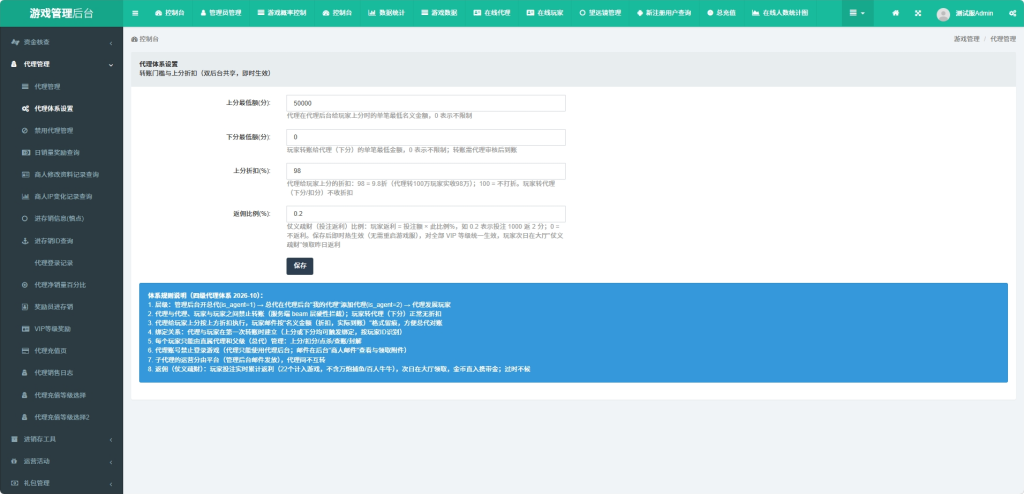Screen dimensions: 1024x494
Task: Click the 控制台 item beside the hamburger icon
Action: tap(168, 13)
